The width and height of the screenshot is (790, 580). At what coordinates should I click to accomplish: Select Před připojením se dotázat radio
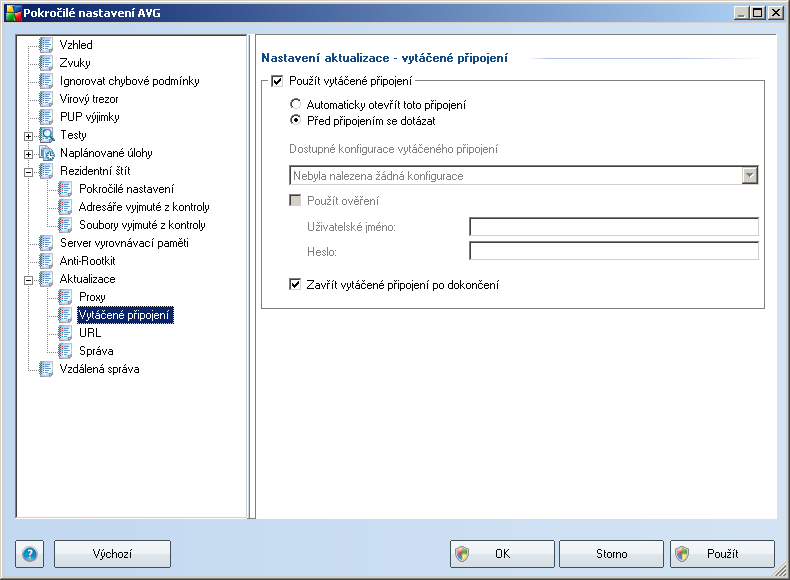pyautogui.click(x=296, y=120)
